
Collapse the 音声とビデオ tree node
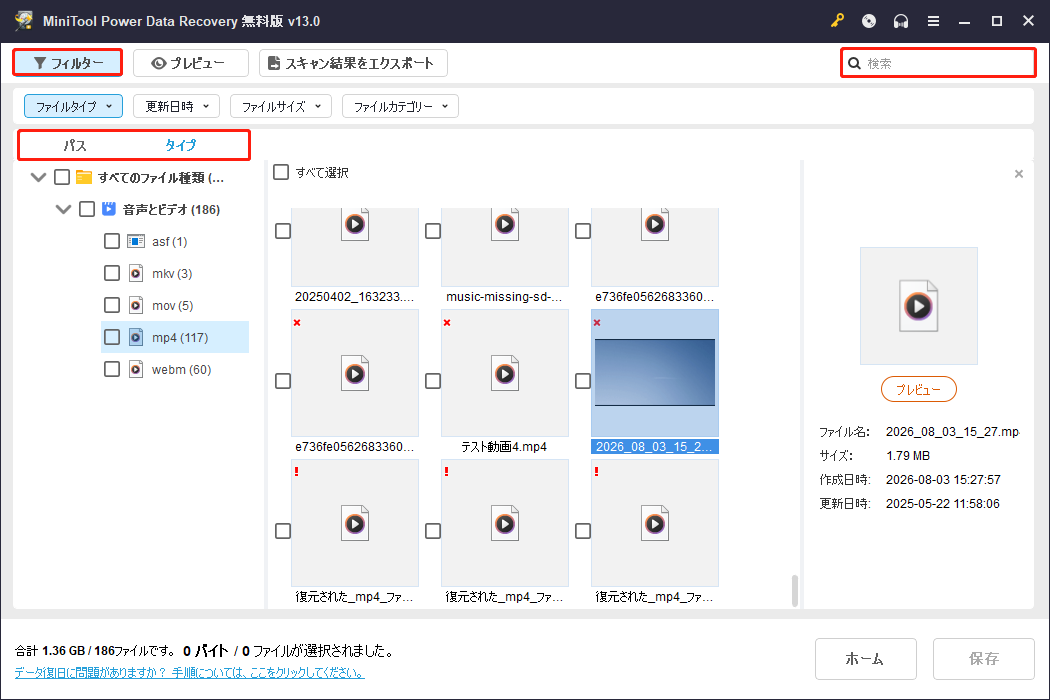[63, 210]
